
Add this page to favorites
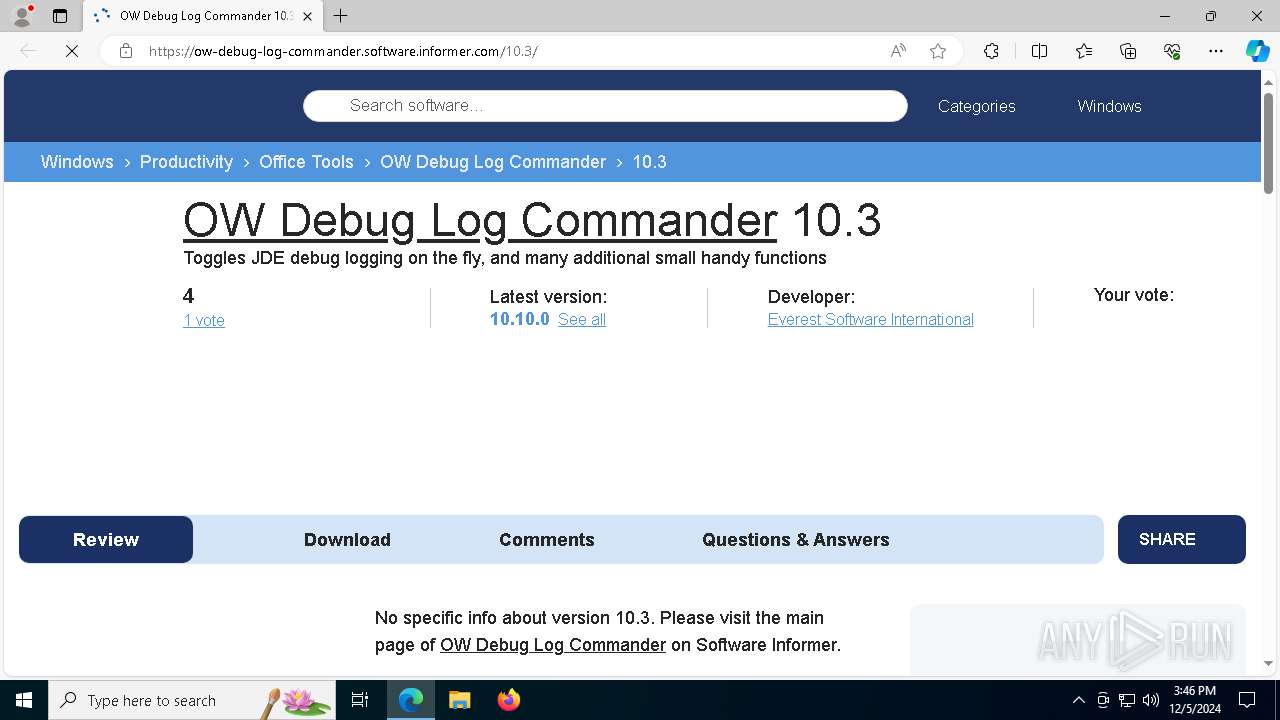point(938,51)
